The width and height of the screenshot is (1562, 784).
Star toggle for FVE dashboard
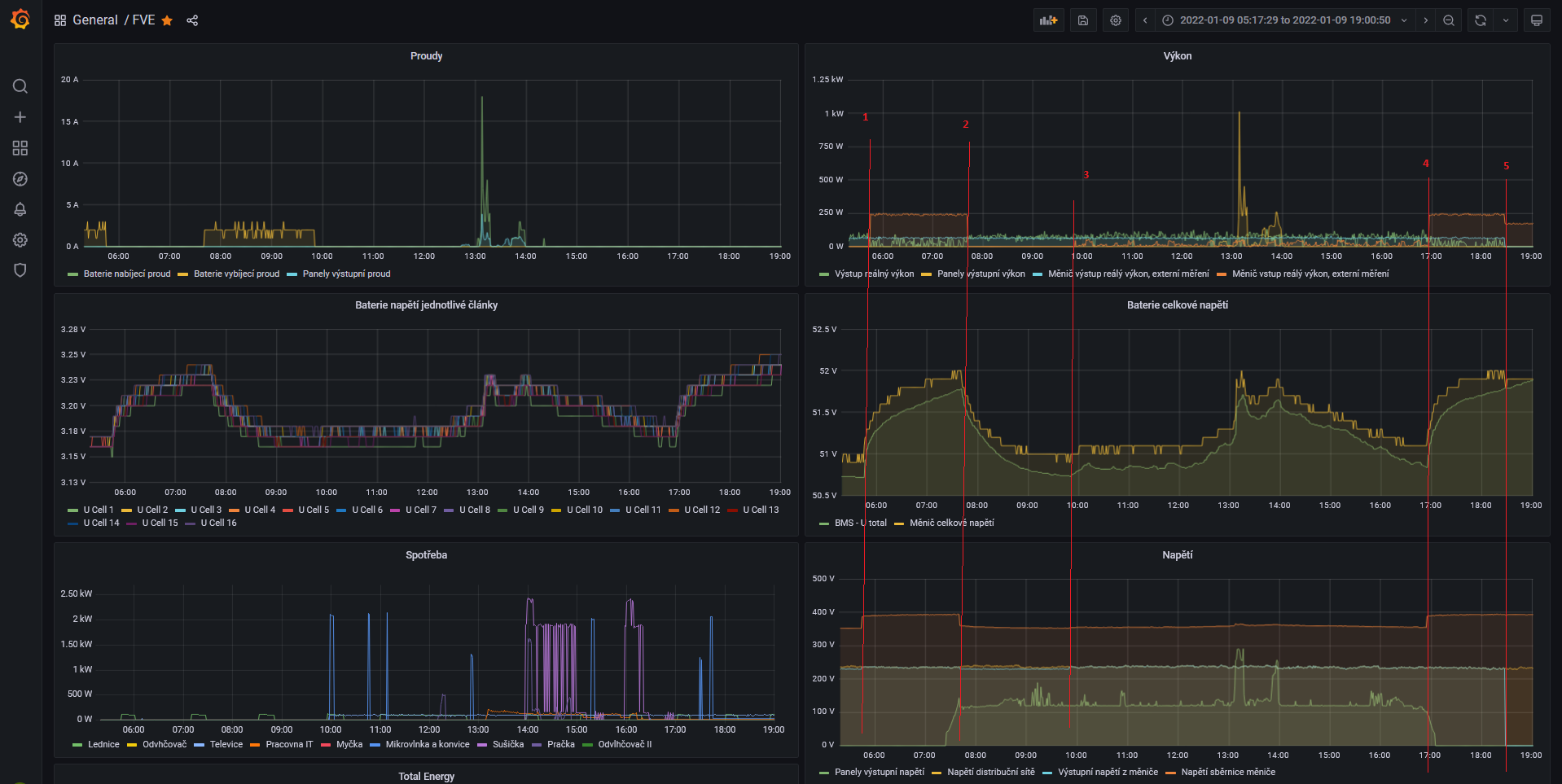pos(167,20)
